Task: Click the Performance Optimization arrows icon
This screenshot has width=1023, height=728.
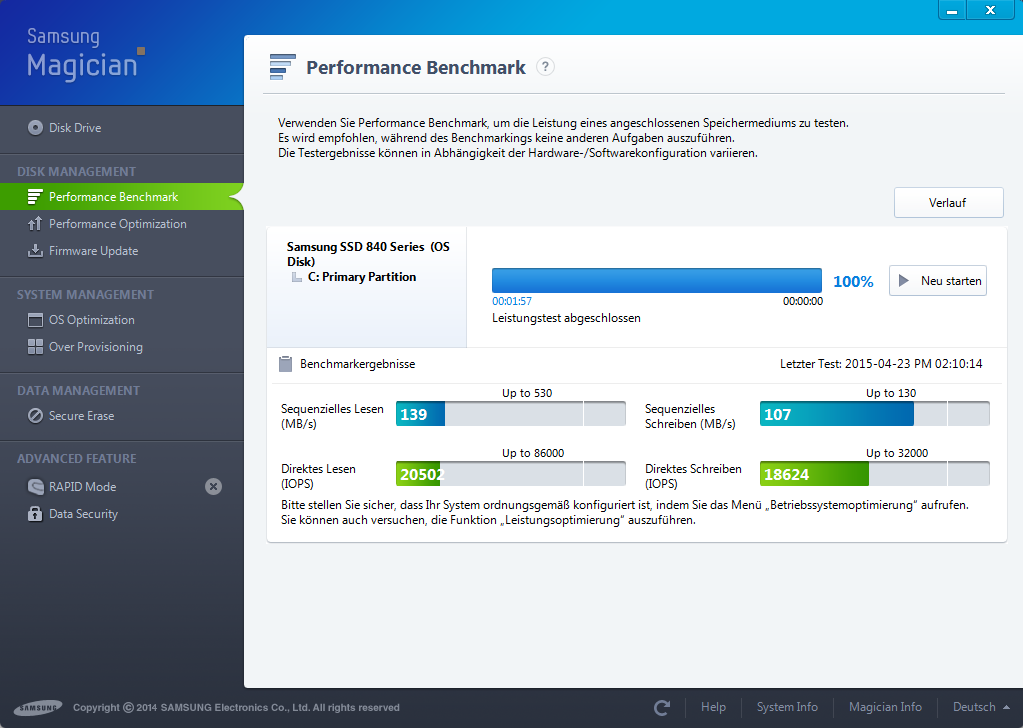Action: click(35, 224)
